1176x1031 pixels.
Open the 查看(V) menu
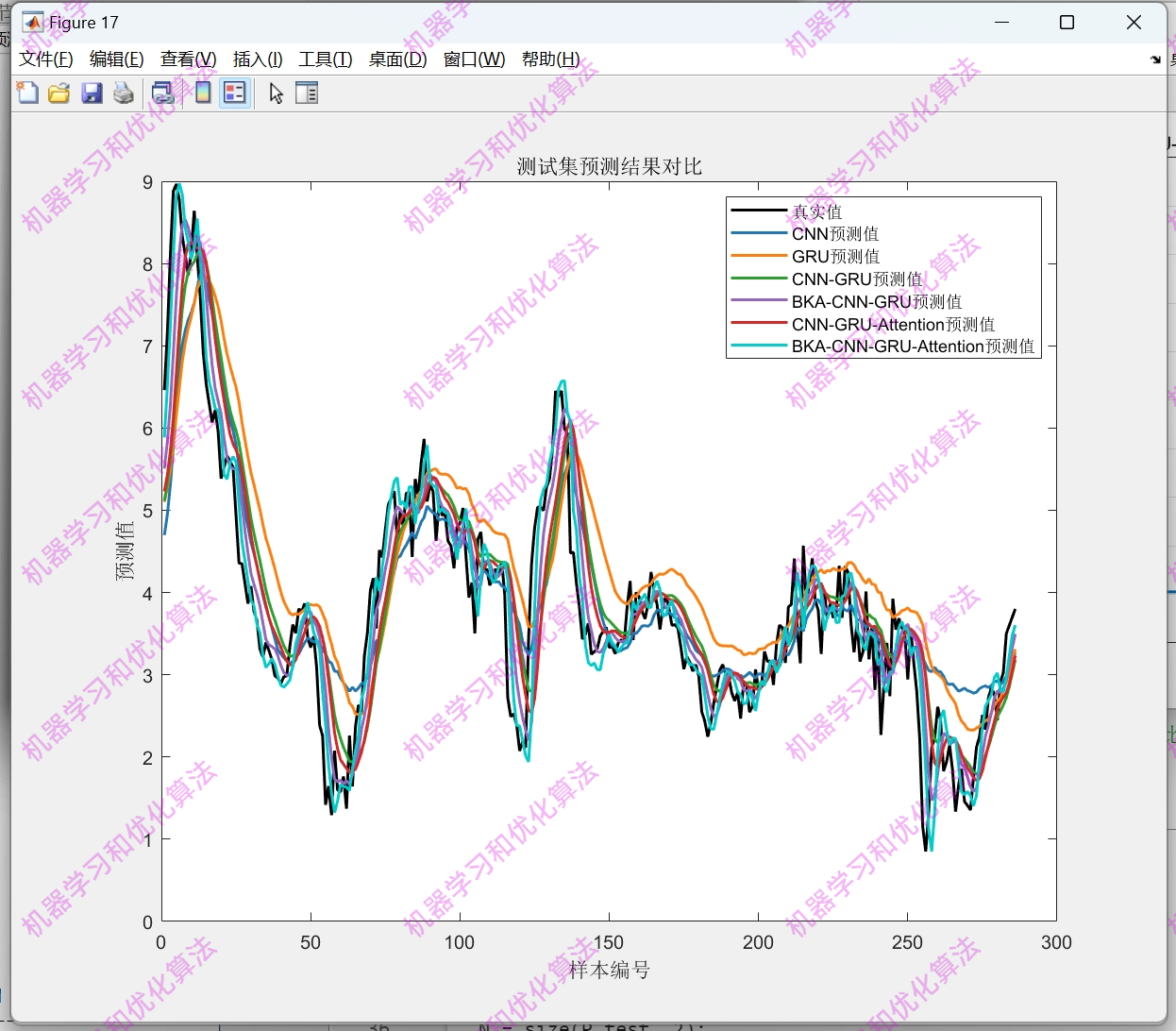point(189,59)
